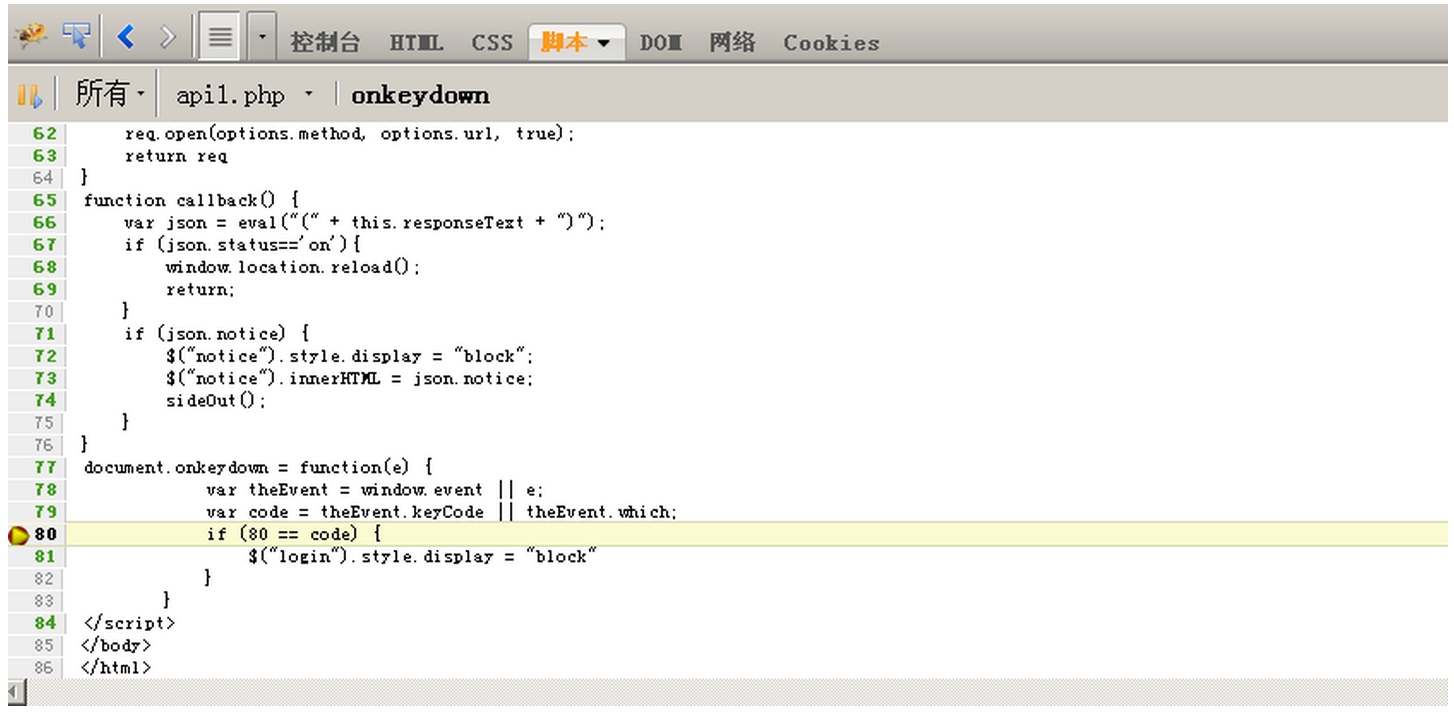
Task: Click the notice style.display = "block" line
Action: coord(350,356)
